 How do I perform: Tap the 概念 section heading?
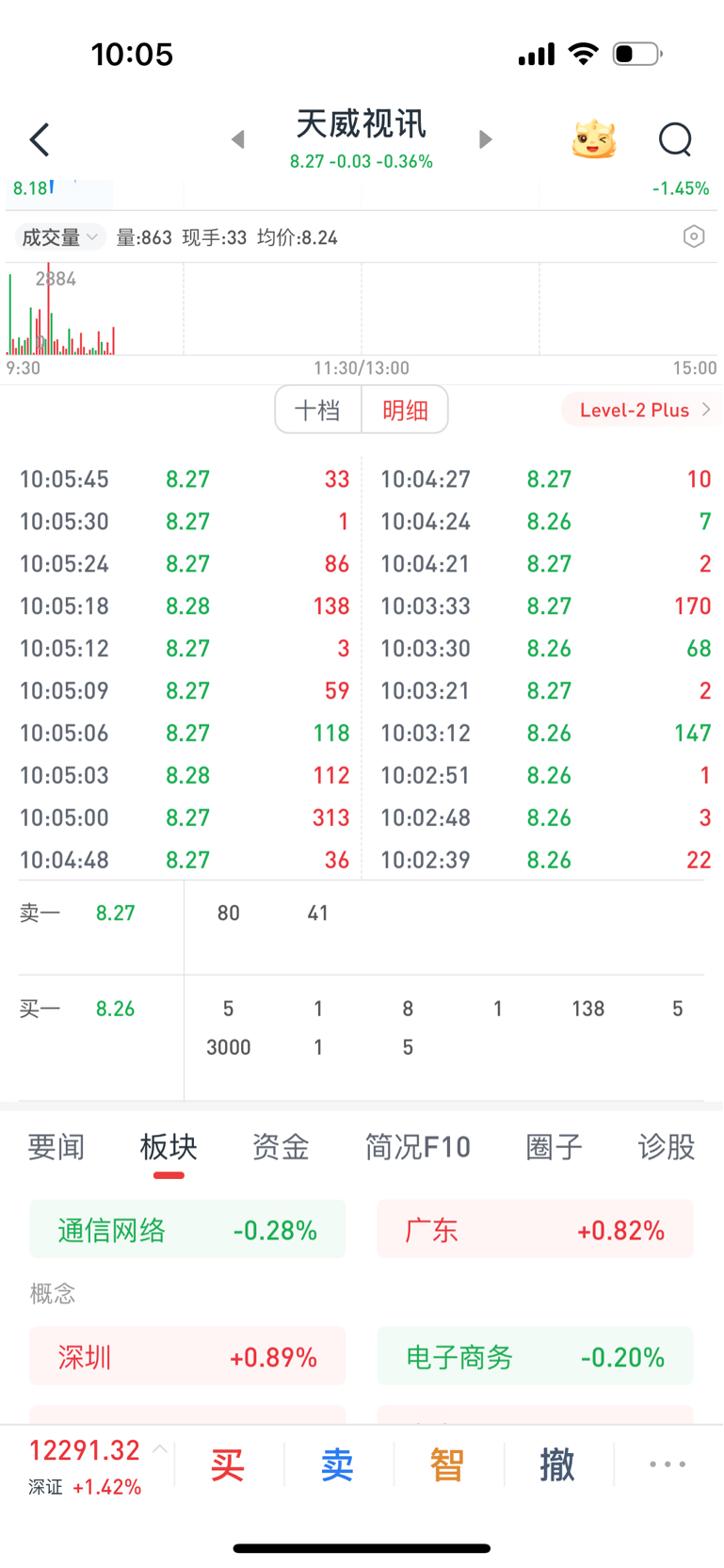coord(53,1294)
